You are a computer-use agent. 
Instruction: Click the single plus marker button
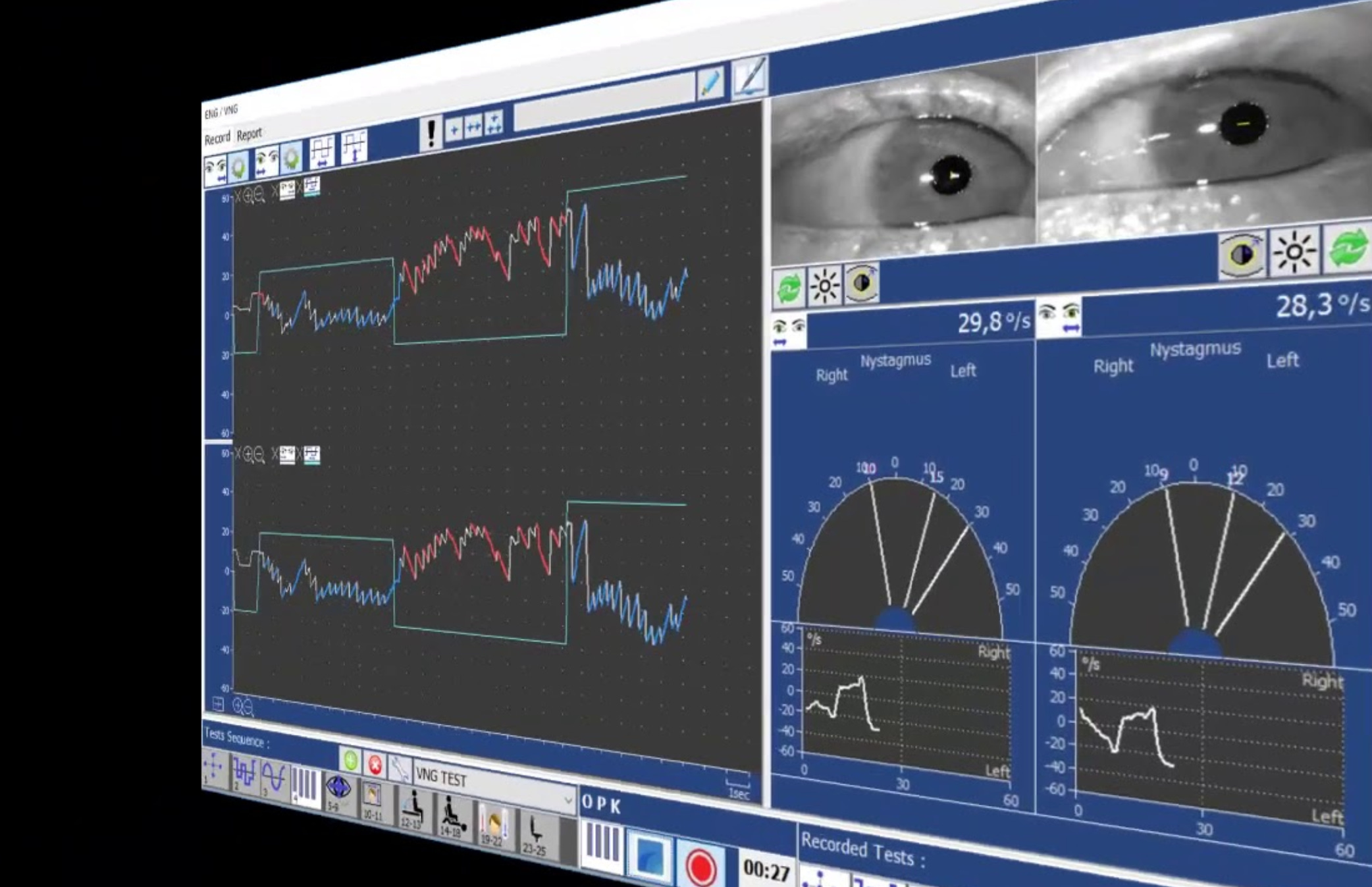454,130
